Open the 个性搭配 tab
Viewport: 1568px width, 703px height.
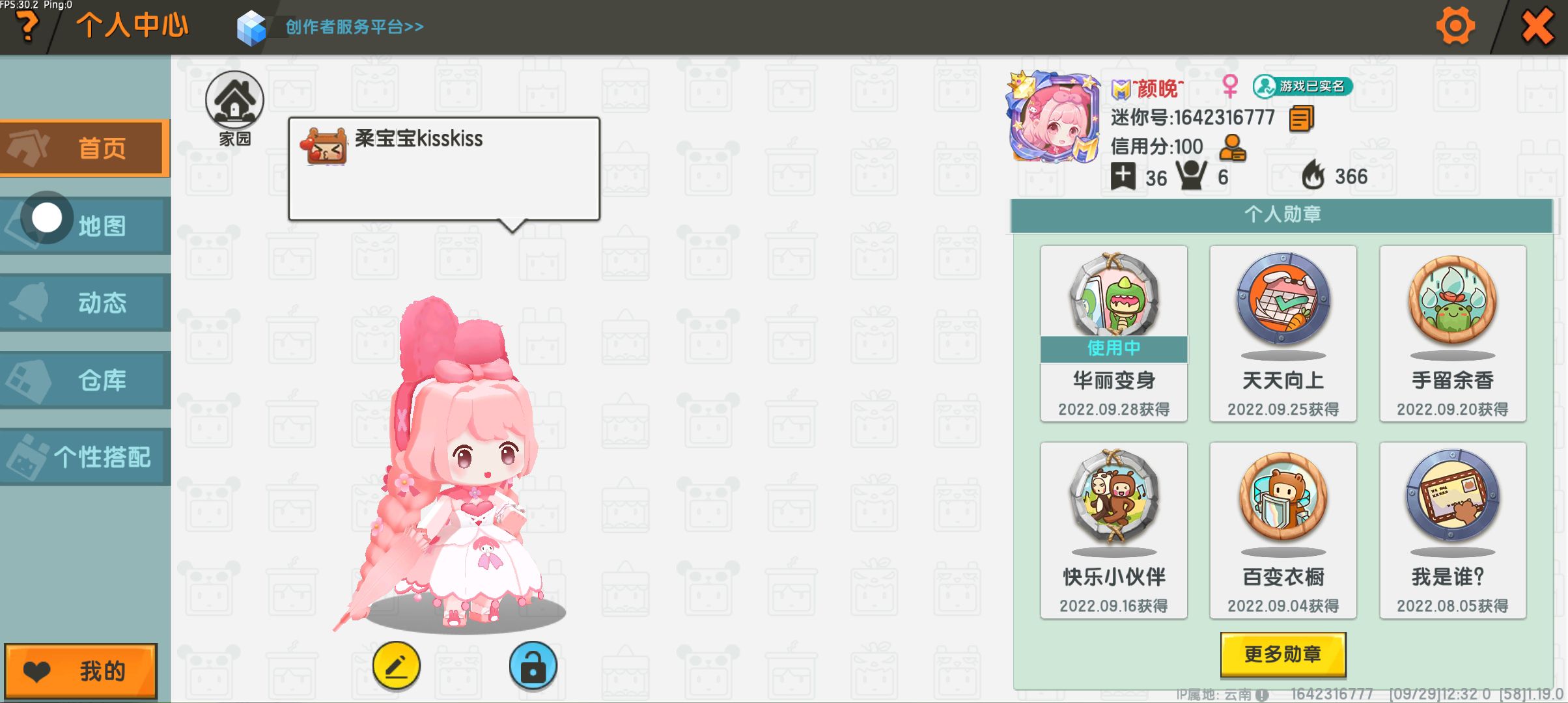pos(85,457)
